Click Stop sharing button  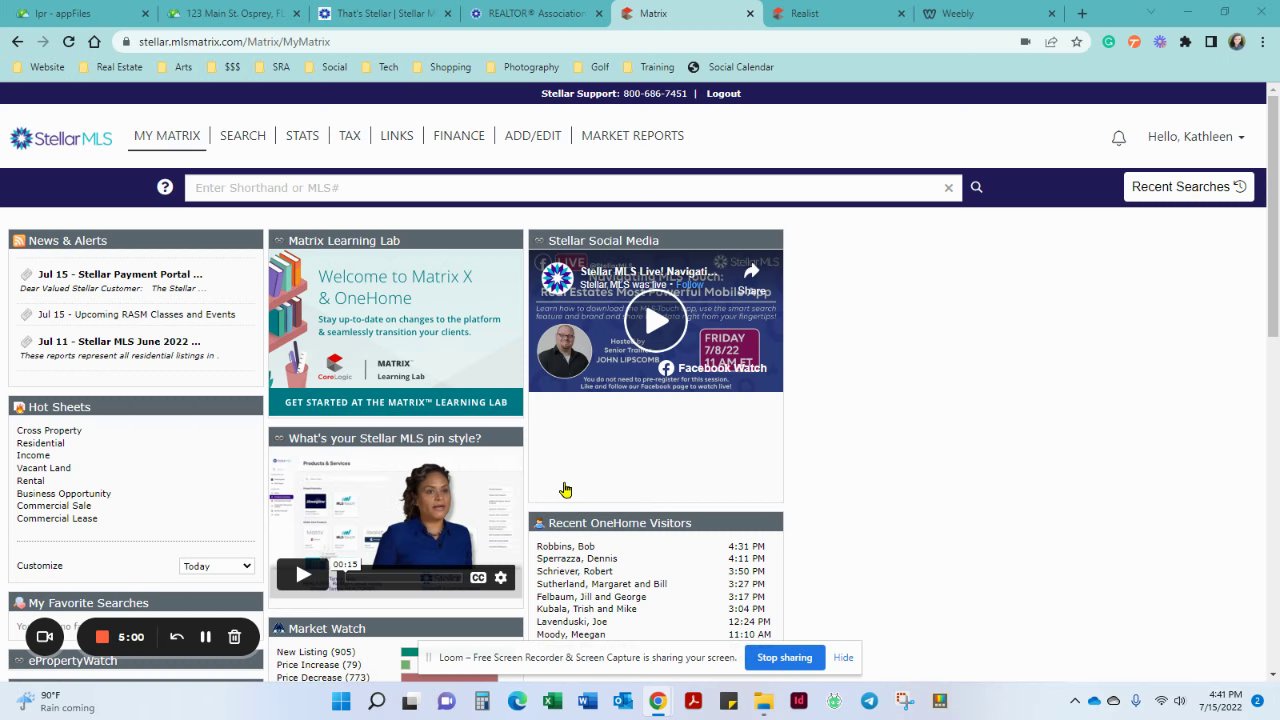pos(784,658)
